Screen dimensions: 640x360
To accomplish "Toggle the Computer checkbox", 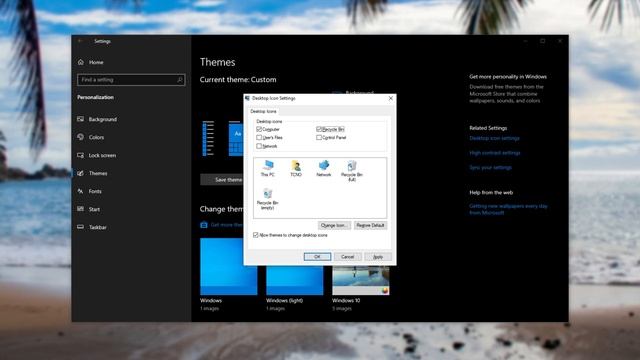I will point(259,129).
